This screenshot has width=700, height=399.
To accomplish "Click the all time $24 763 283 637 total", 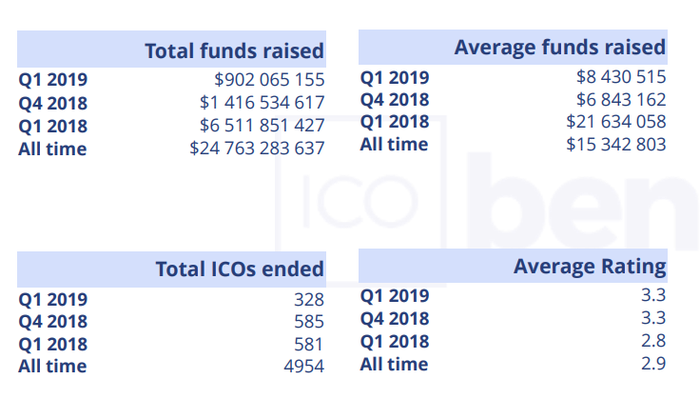I will point(257,148).
